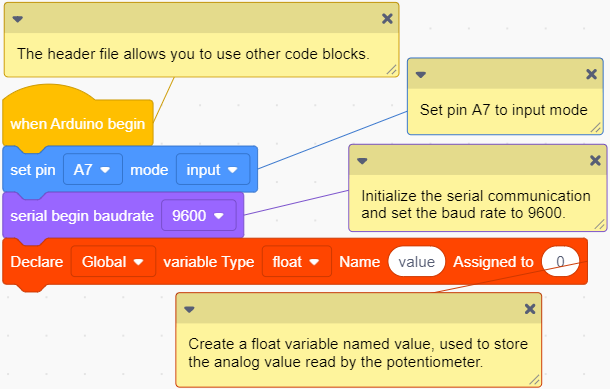Viewport: 610px width, 389px height.
Task: Close the 'Set pin A7 to input mode' comment
Action: pos(591,74)
